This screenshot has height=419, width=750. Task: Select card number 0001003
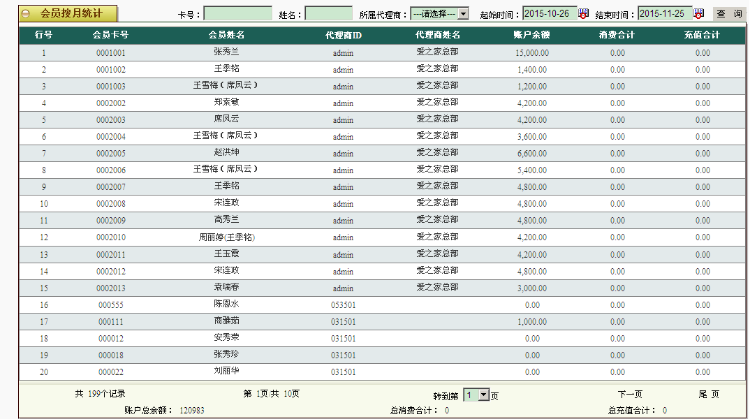110,87
